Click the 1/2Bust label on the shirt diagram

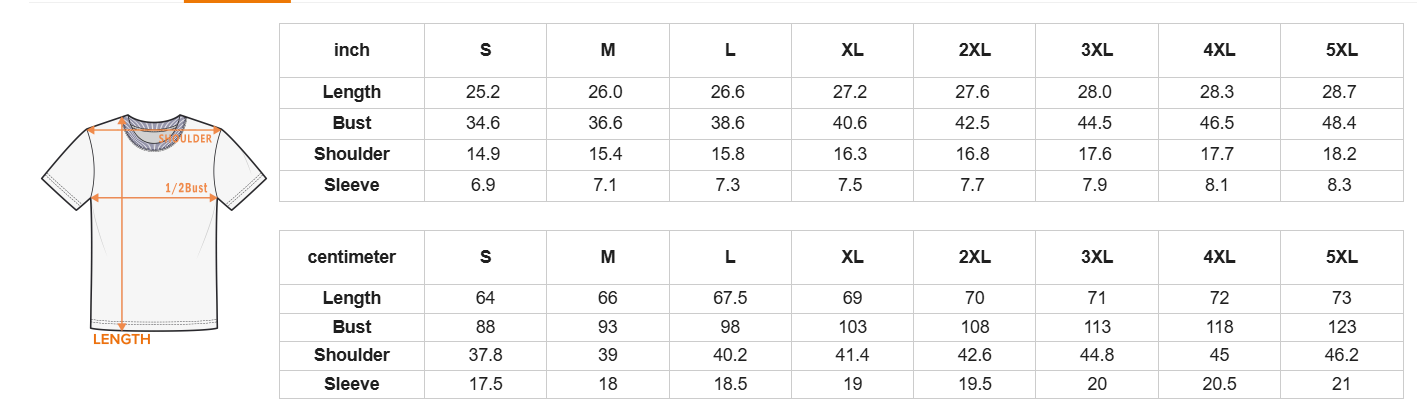(x=186, y=187)
